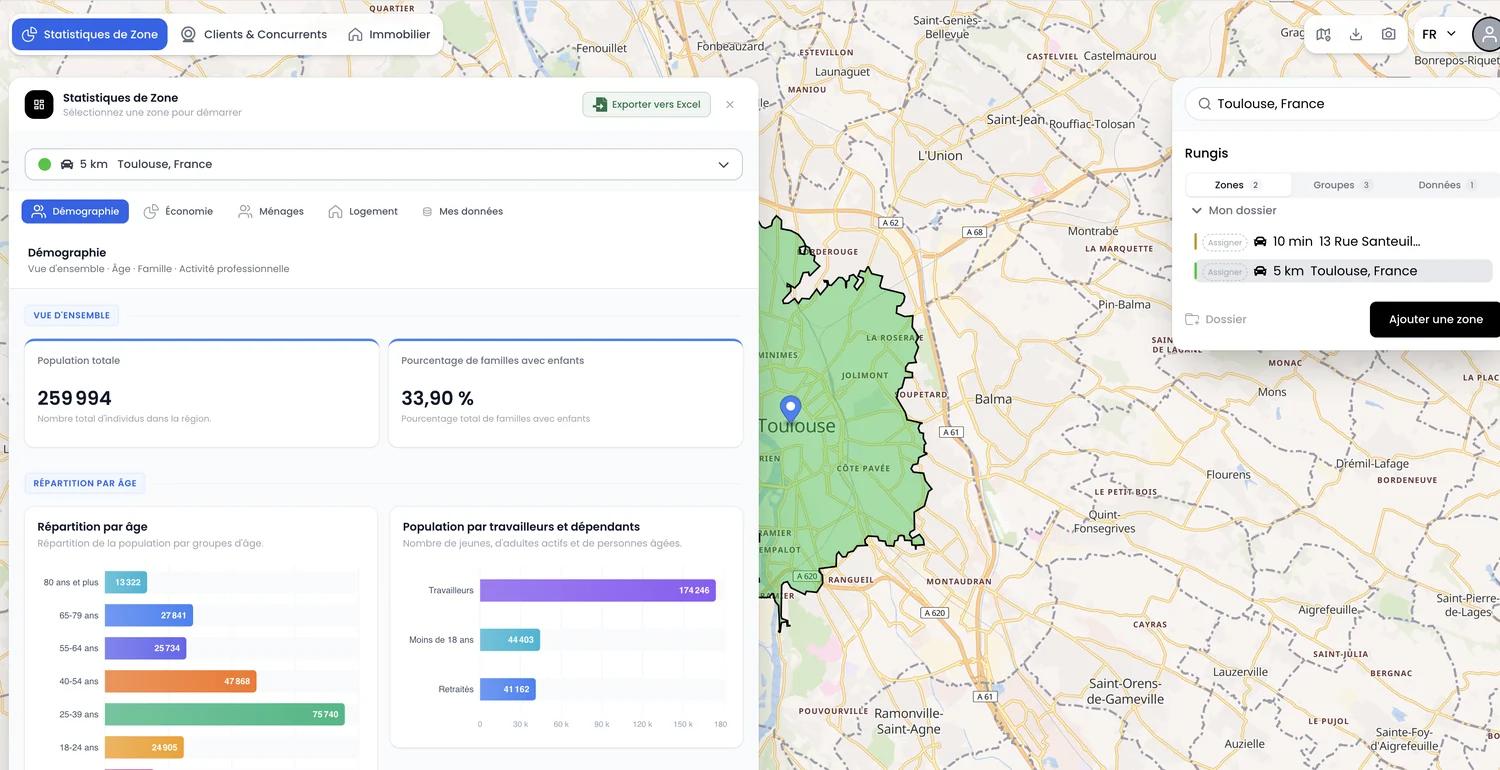Image resolution: width=1500 pixels, height=770 pixels.
Task: Open the user profile avatar
Action: (x=1488, y=34)
